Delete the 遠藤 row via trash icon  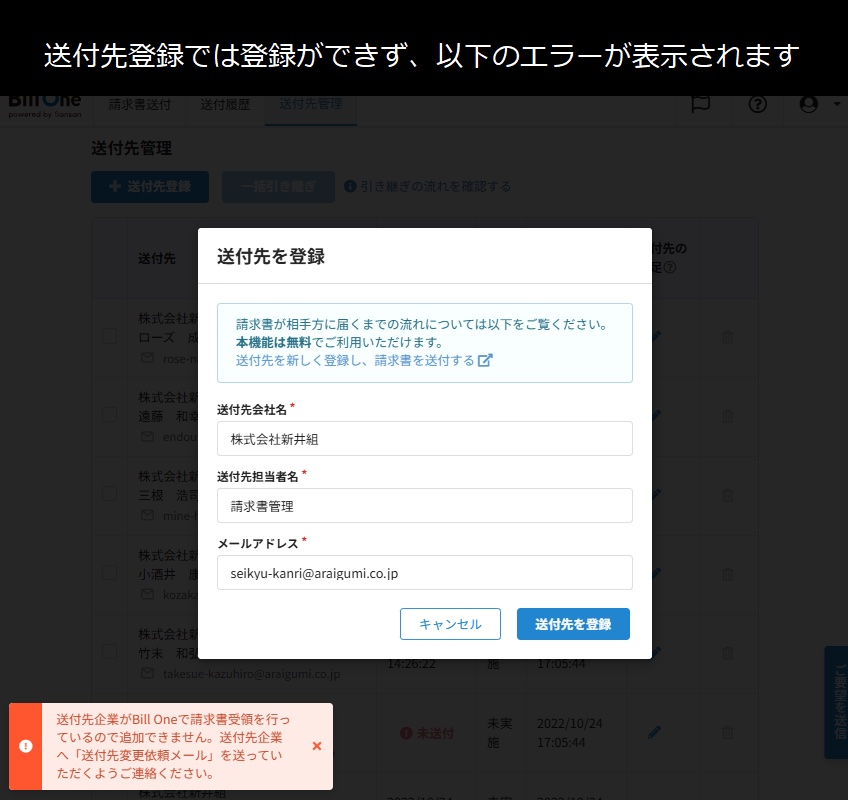[x=727, y=416]
